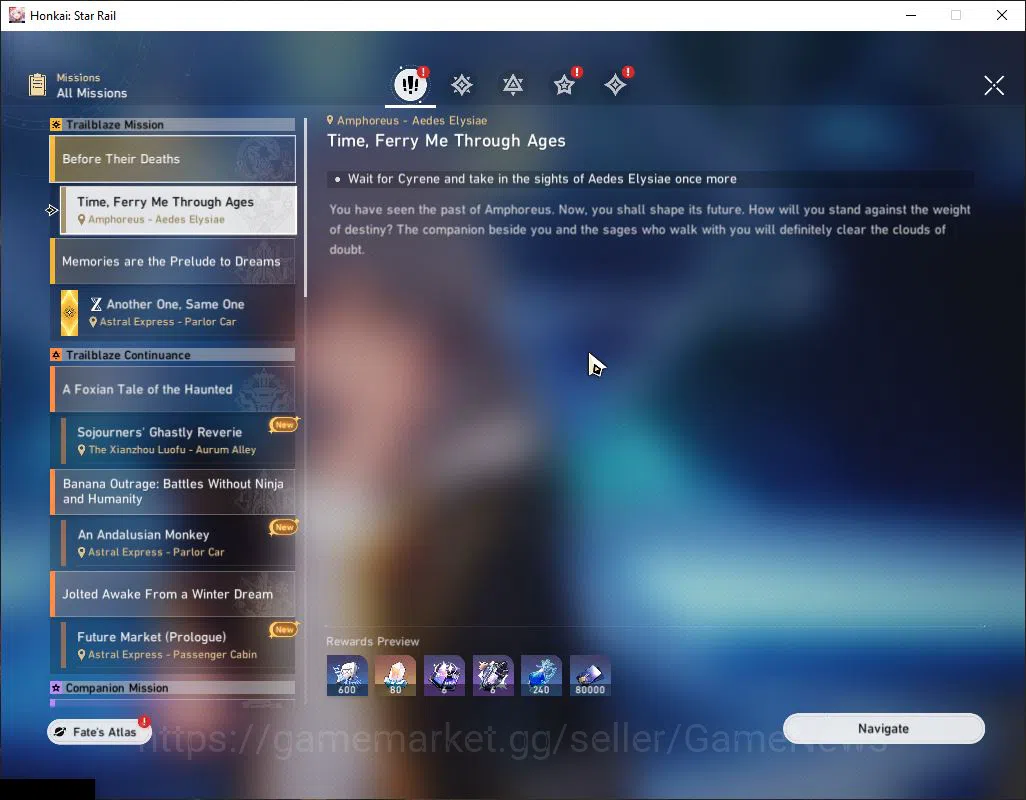Viewport: 1026px width, 800px height.
Task: View the 80000 credits reward icon
Action: tap(590, 675)
